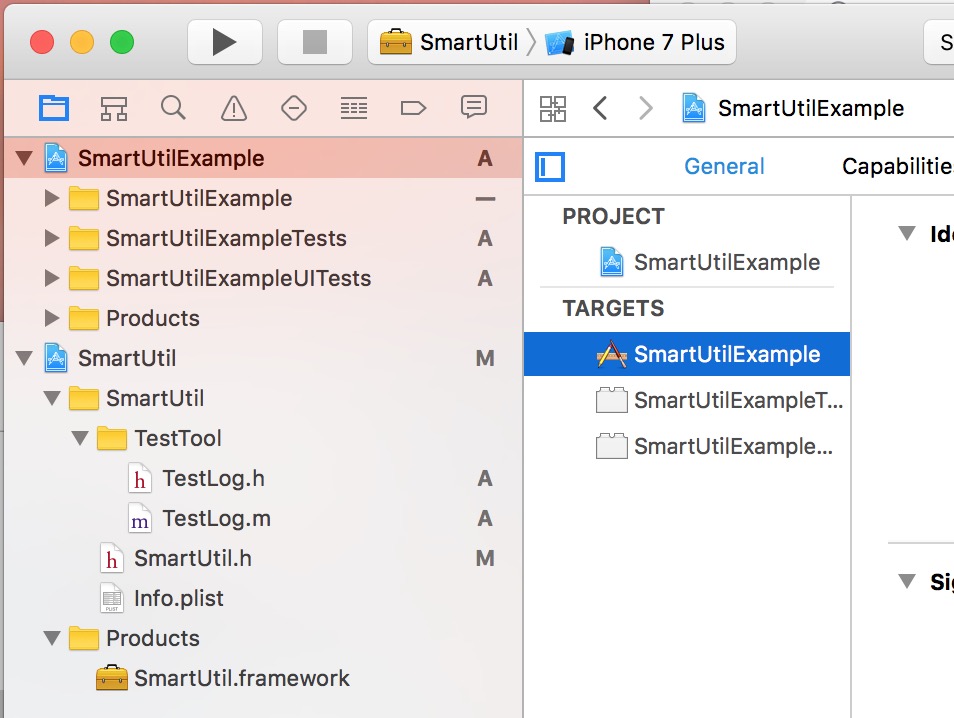The width and height of the screenshot is (954, 718).
Task: Go back in editor history
Action: coord(600,108)
